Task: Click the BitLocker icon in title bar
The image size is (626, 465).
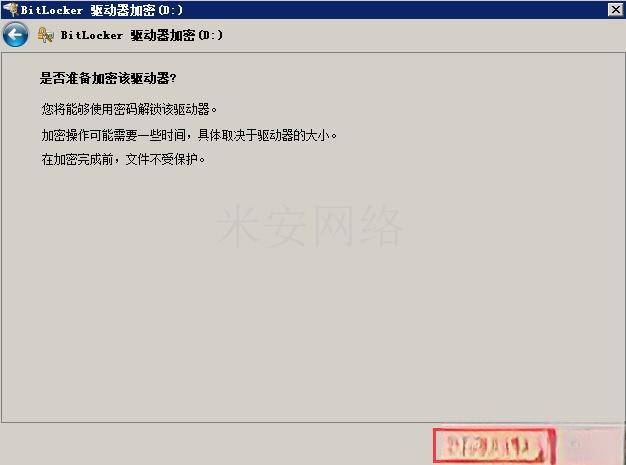Action: pos(11,9)
